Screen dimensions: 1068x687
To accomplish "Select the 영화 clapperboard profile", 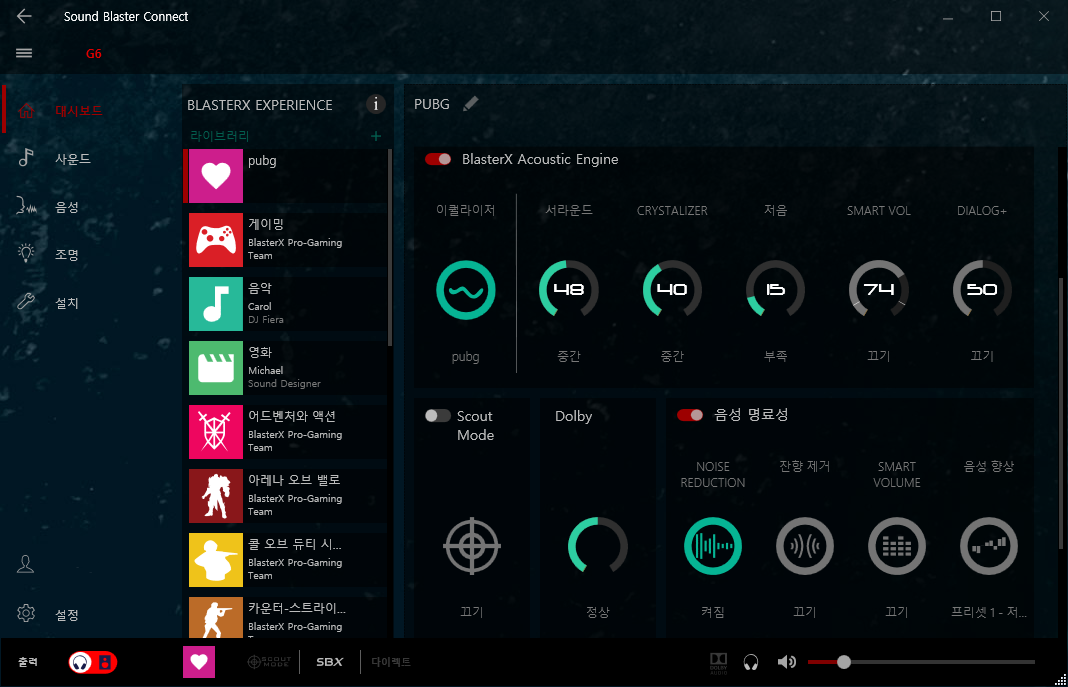I will tap(287, 368).
